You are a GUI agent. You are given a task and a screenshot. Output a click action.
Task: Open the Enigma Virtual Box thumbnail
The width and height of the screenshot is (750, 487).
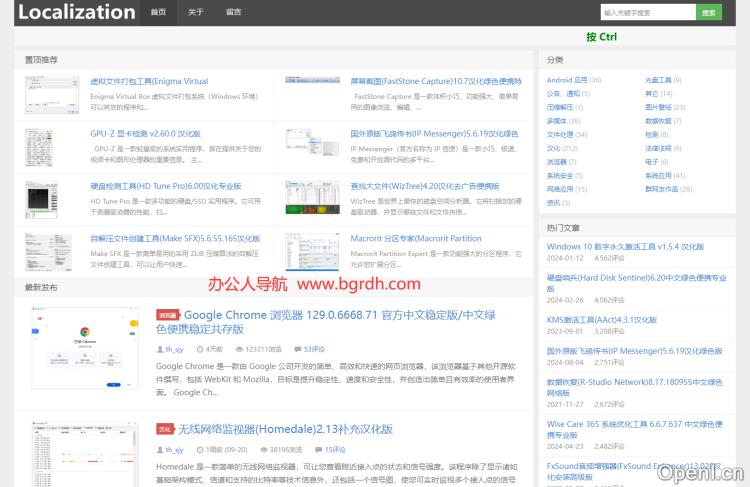coord(52,95)
